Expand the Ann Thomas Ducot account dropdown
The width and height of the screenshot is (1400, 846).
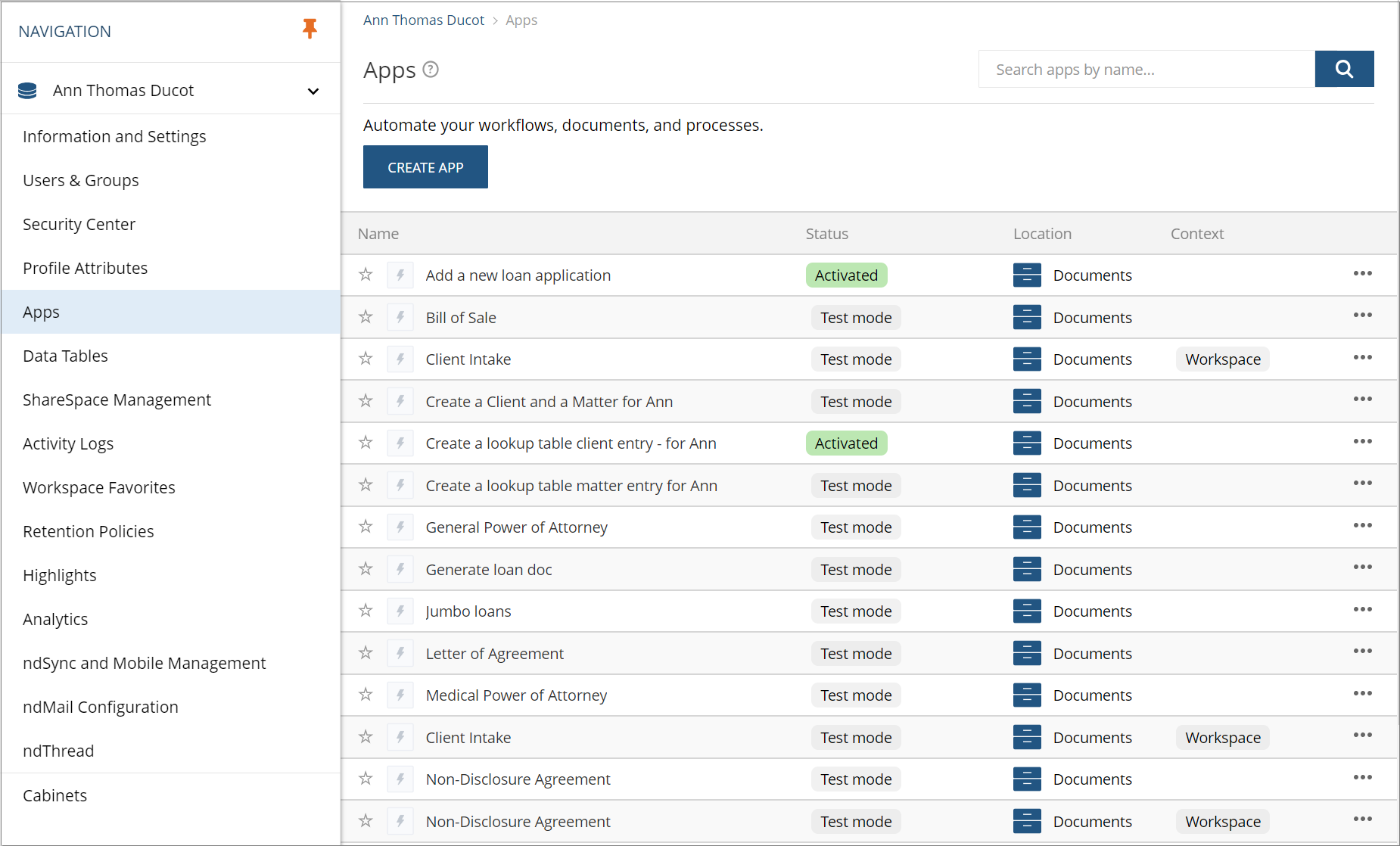coord(313,91)
